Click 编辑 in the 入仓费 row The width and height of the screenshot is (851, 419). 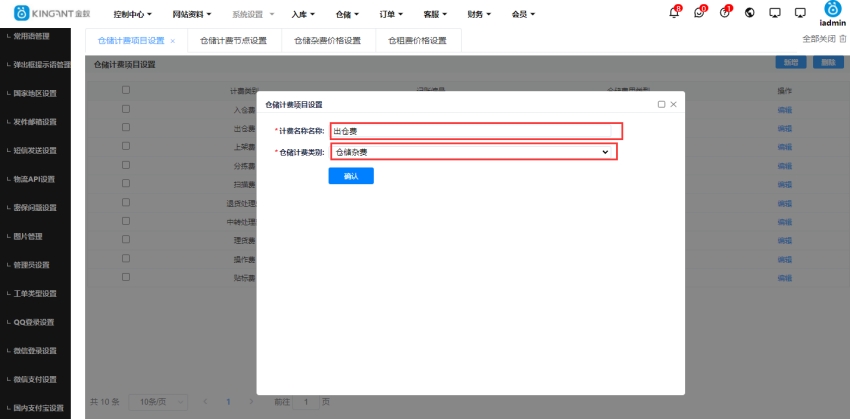point(784,110)
